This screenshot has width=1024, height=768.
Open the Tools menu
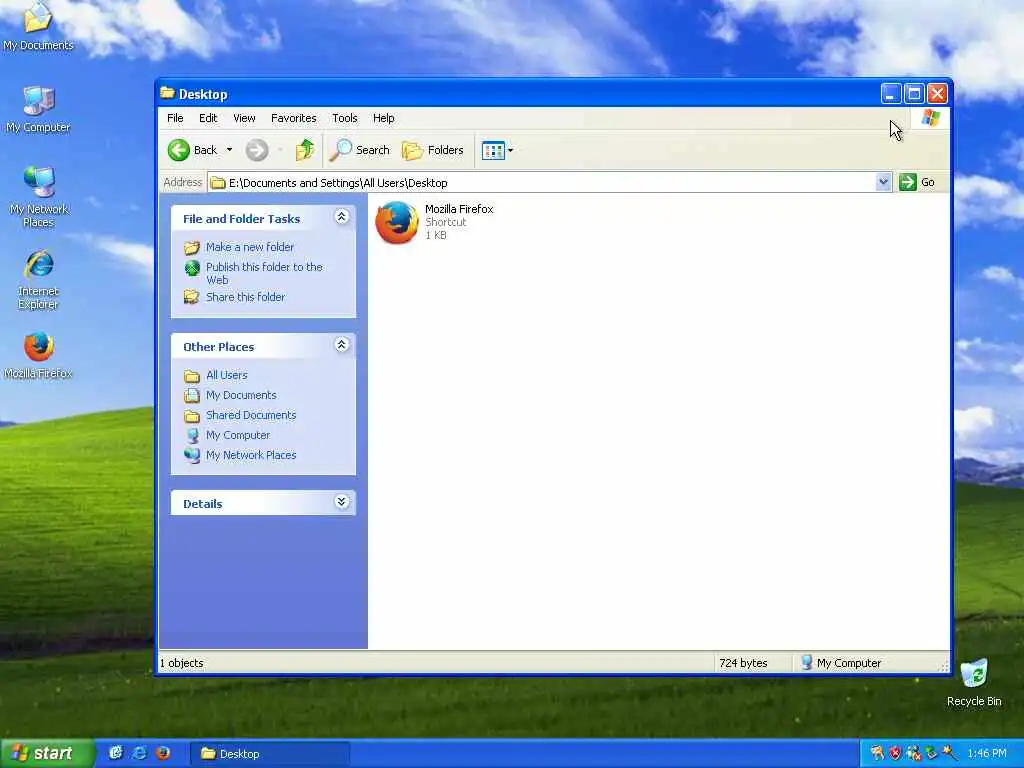pos(345,118)
